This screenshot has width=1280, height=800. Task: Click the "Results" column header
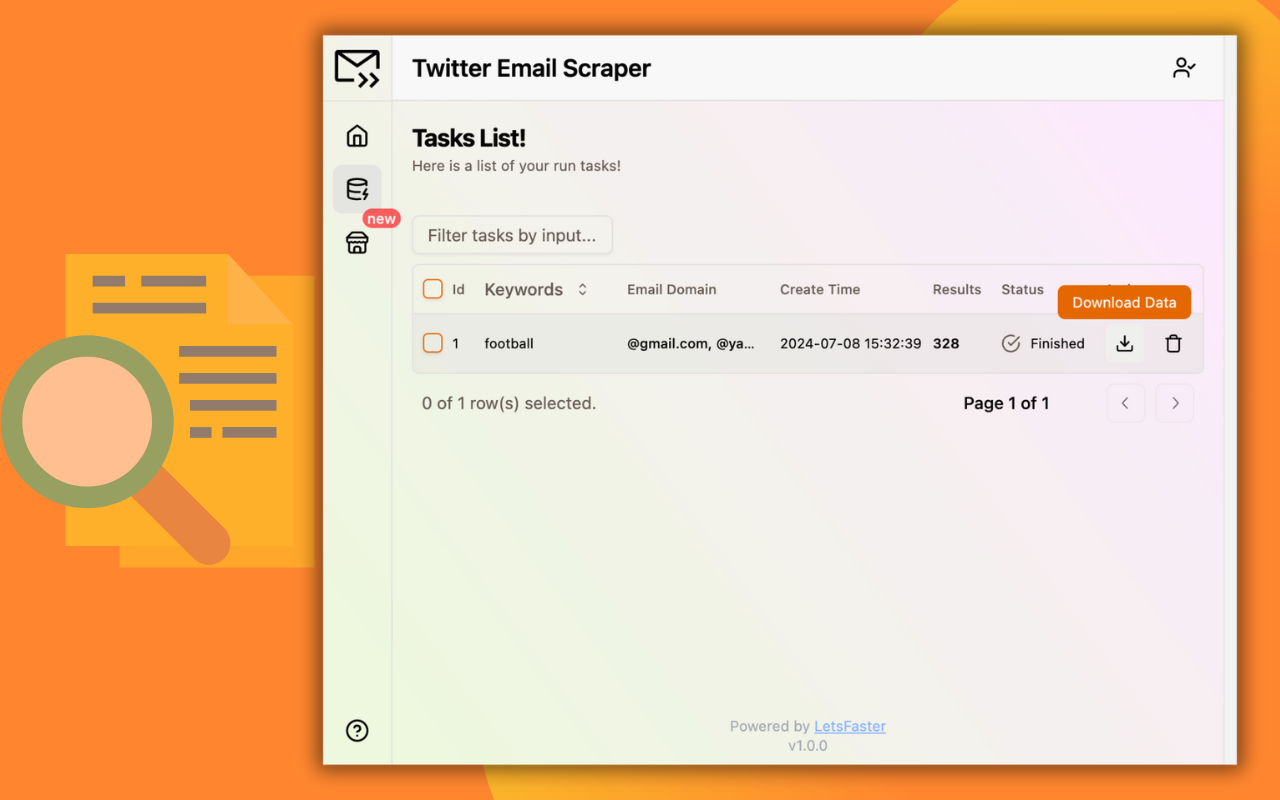tap(957, 289)
